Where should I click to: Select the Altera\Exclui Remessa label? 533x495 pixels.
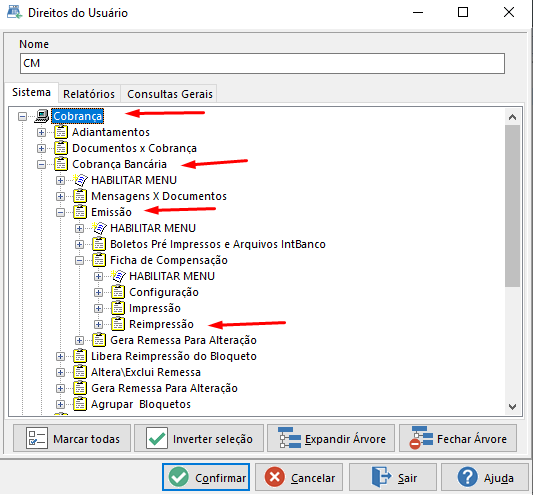coord(146,372)
